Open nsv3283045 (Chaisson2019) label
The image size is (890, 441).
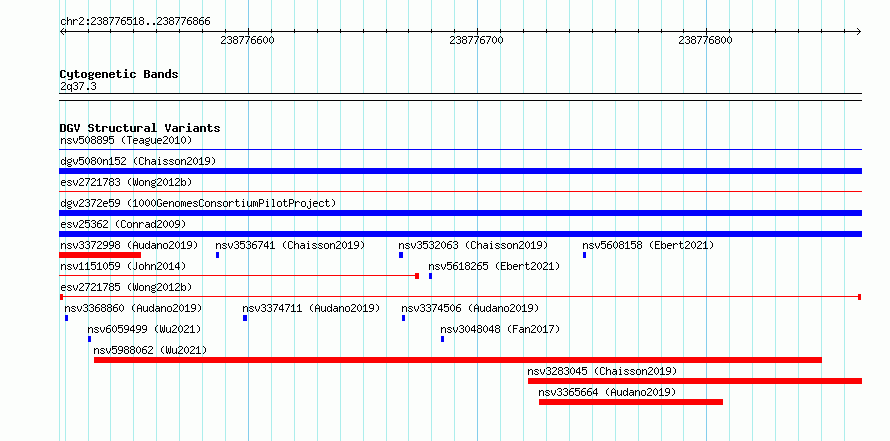click(602, 371)
